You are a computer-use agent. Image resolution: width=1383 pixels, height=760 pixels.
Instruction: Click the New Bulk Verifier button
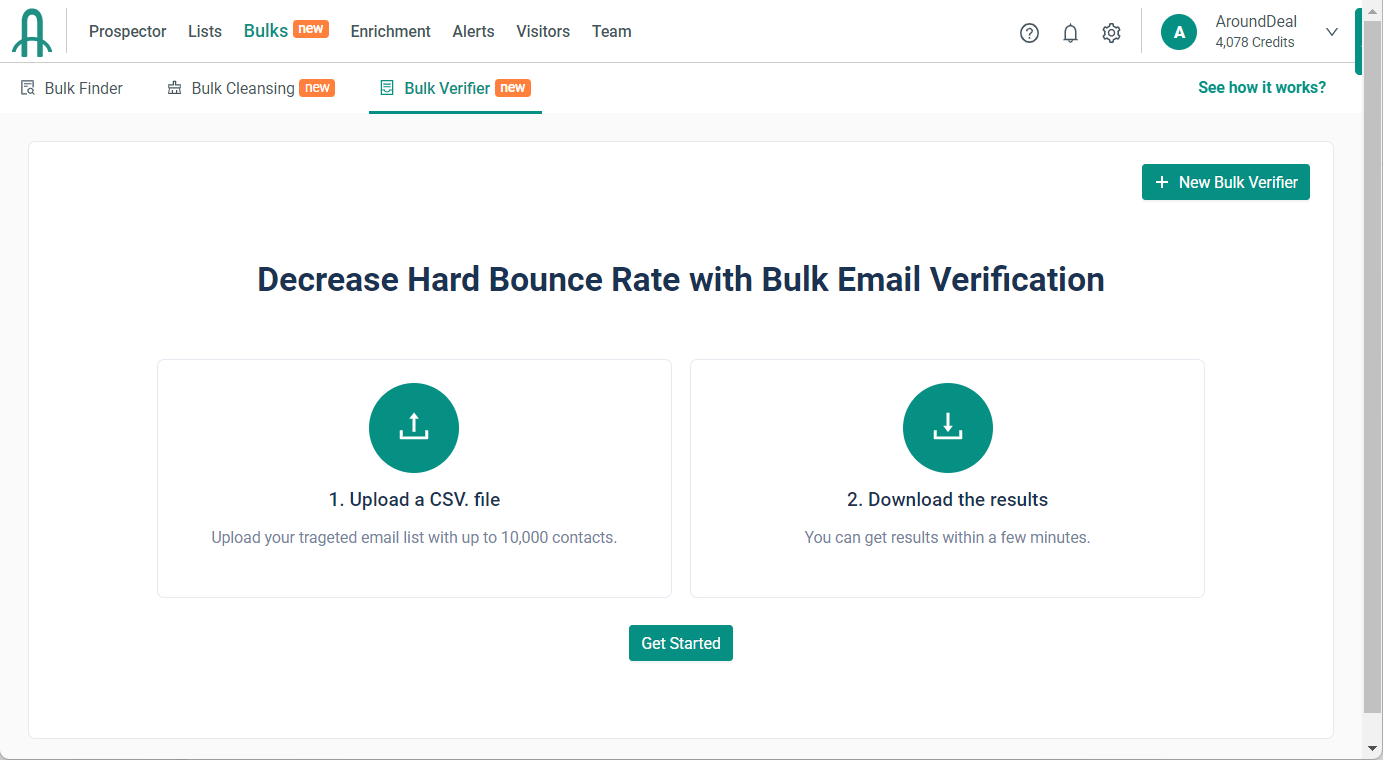1225,182
